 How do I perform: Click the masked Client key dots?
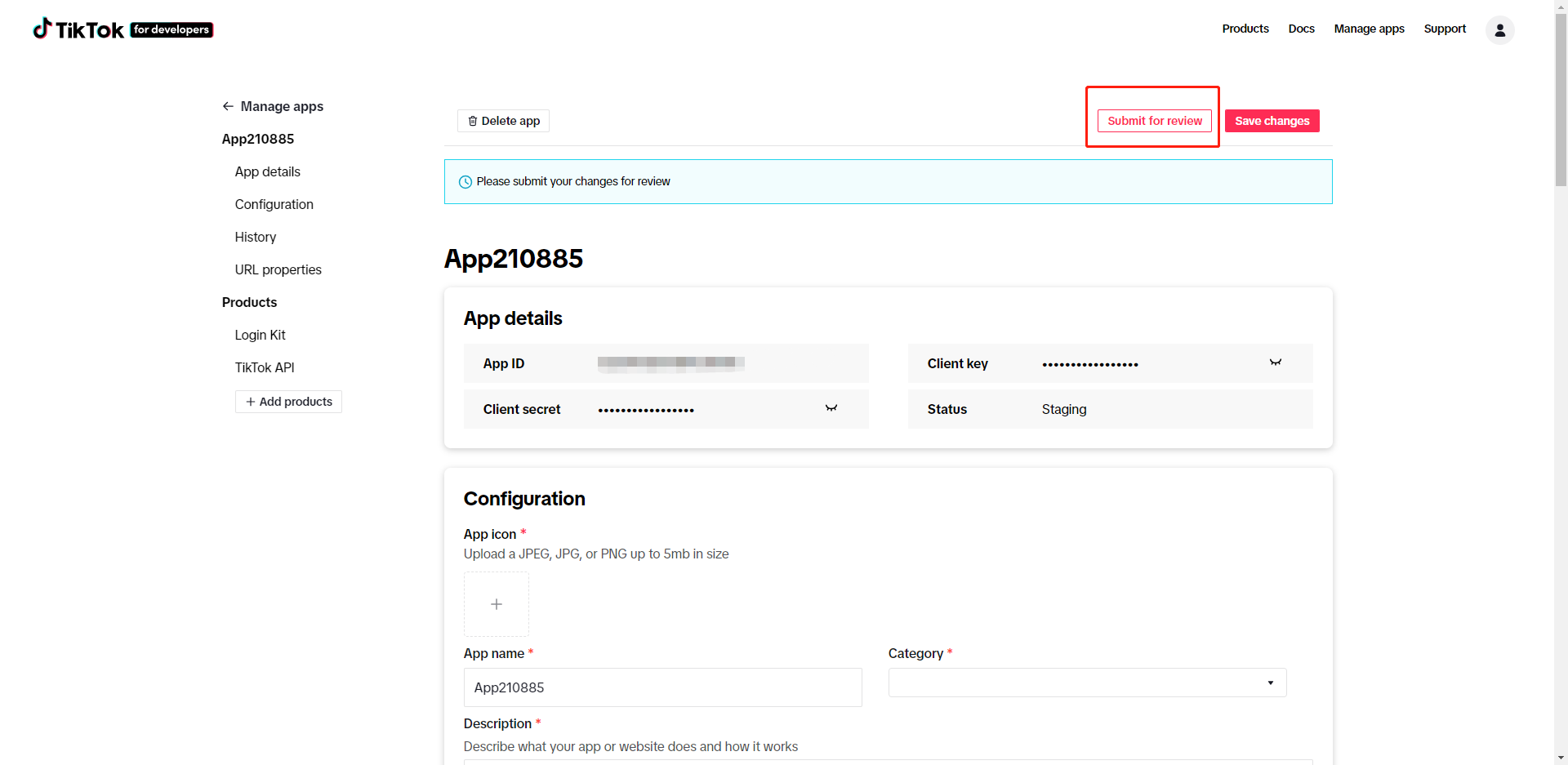click(x=1090, y=364)
